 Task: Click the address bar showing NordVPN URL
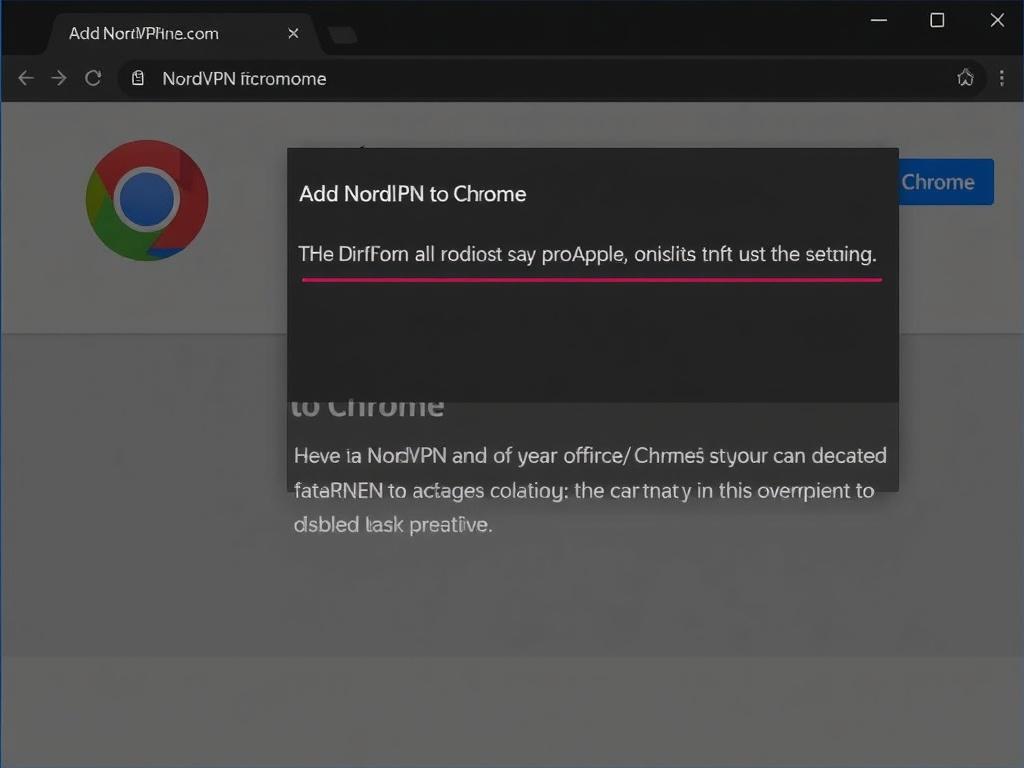(x=550, y=78)
